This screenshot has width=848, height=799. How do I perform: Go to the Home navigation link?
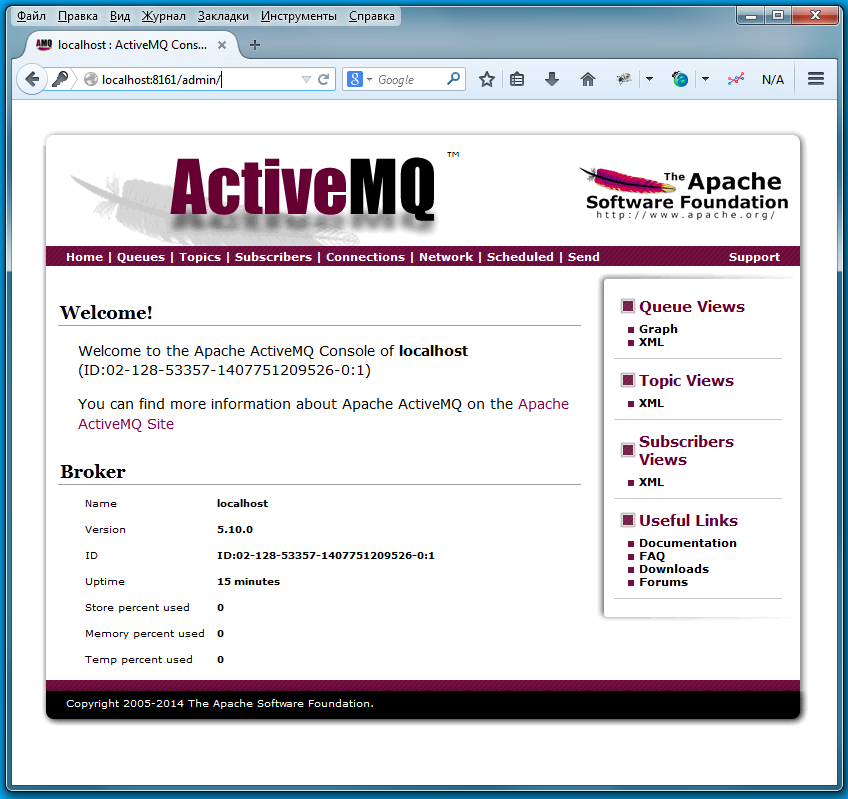click(x=84, y=257)
